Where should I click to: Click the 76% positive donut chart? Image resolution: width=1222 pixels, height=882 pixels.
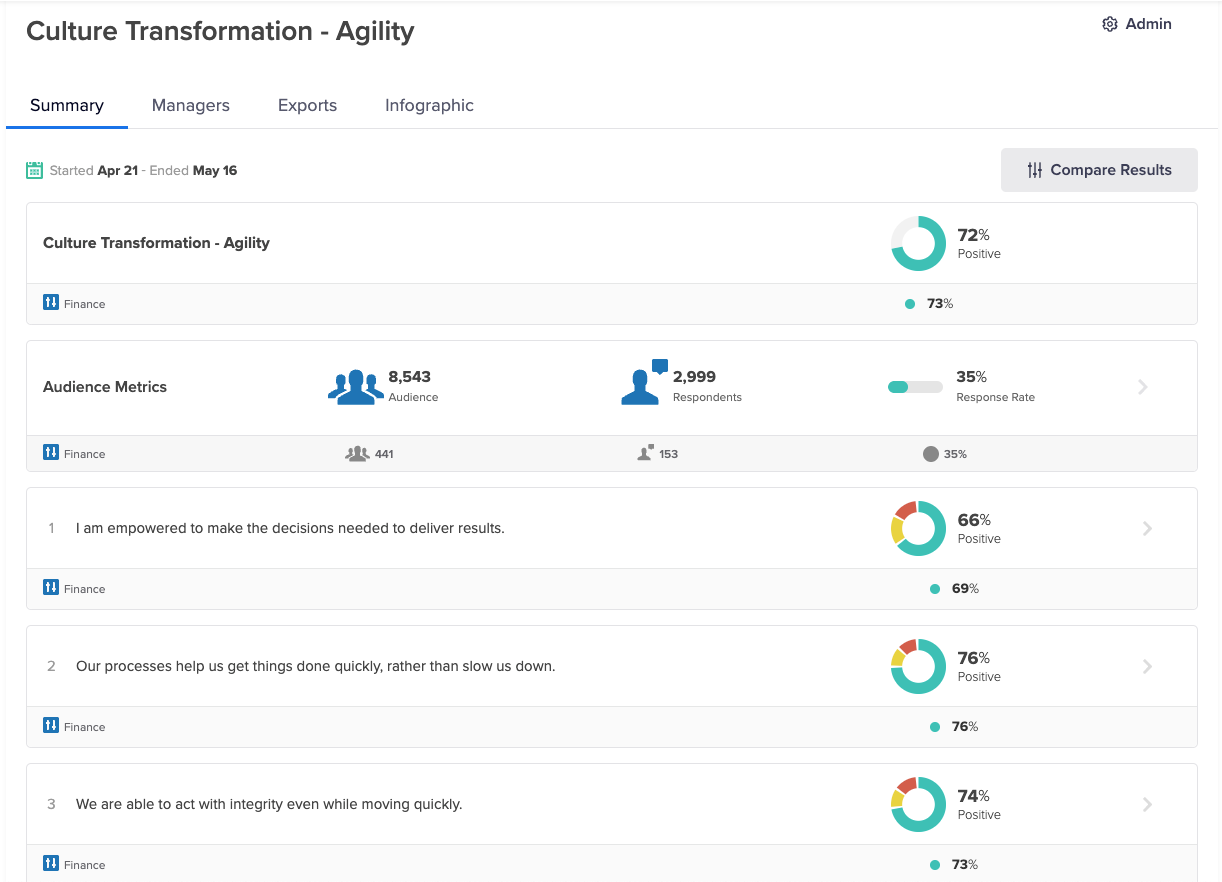point(918,666)
